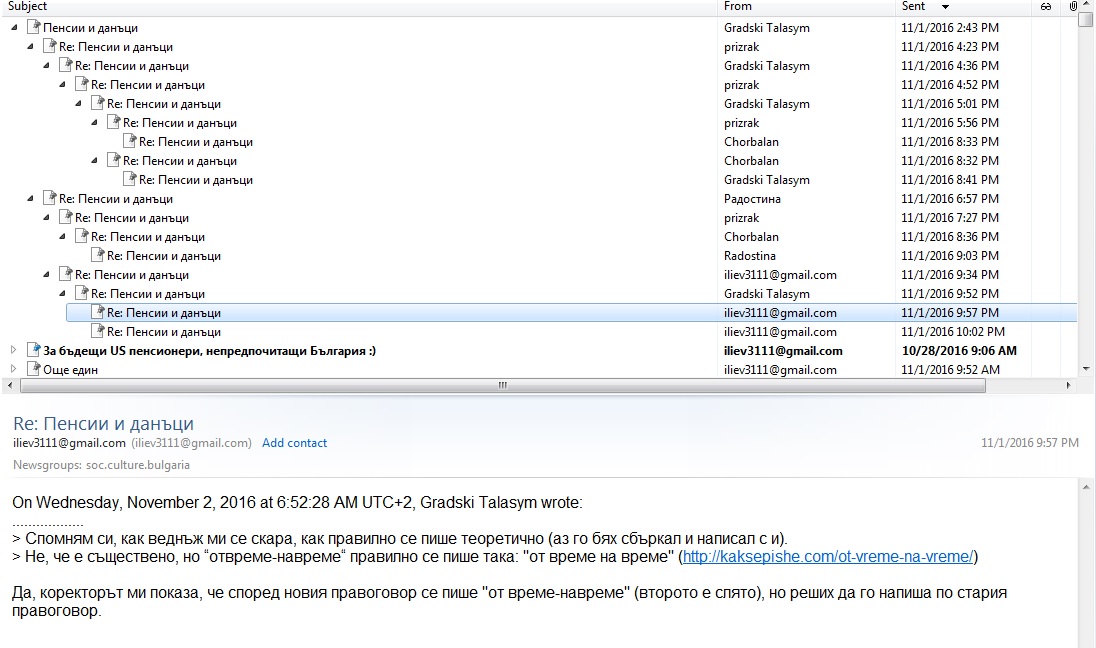Click the 'Add contact' link
Viewport: 1096px width, 648px height.
[x=294, y=442]
